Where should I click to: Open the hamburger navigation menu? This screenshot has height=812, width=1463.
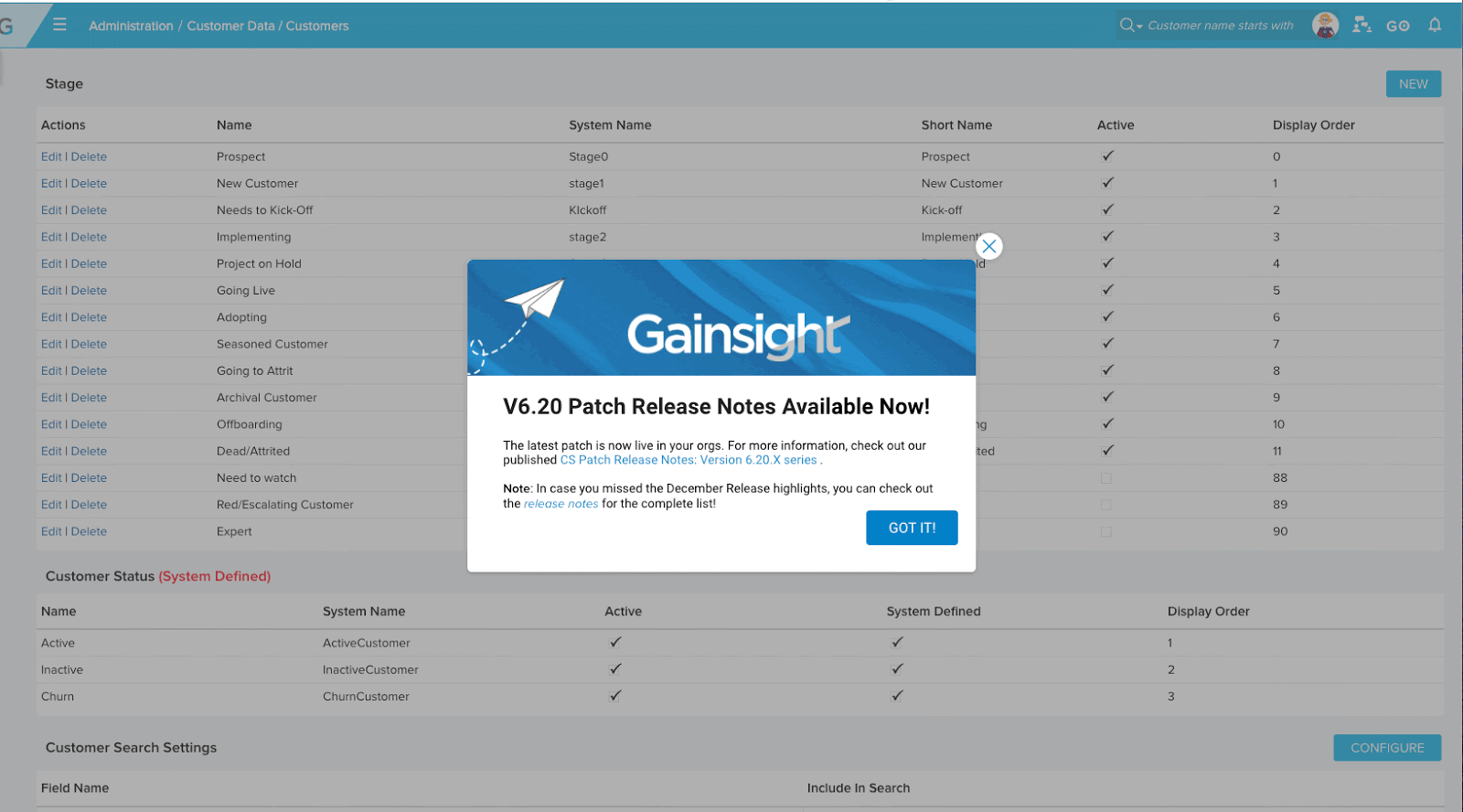(x=59, y=25)
